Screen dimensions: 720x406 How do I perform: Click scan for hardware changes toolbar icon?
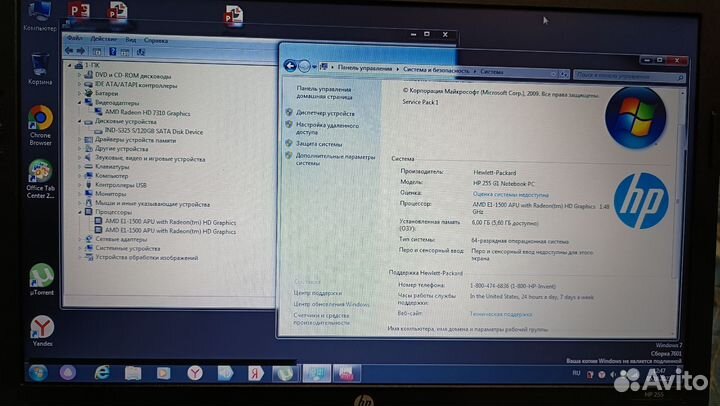tap(141, 52)
